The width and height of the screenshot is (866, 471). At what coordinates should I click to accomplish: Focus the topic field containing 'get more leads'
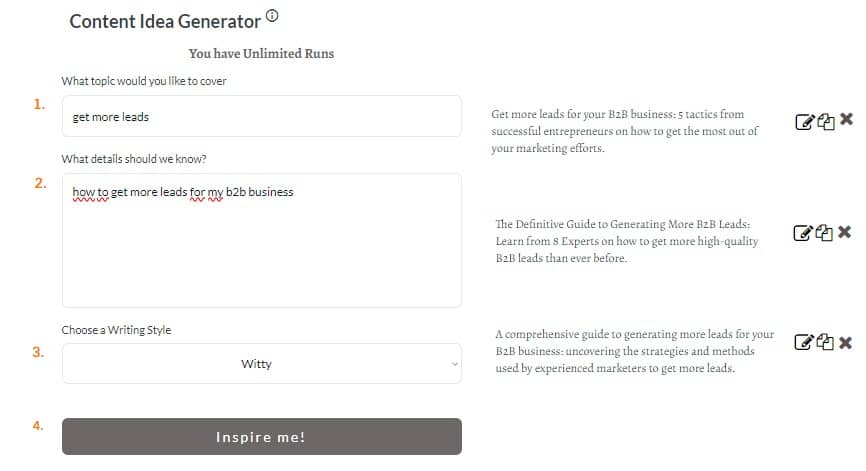click(262, 116)
